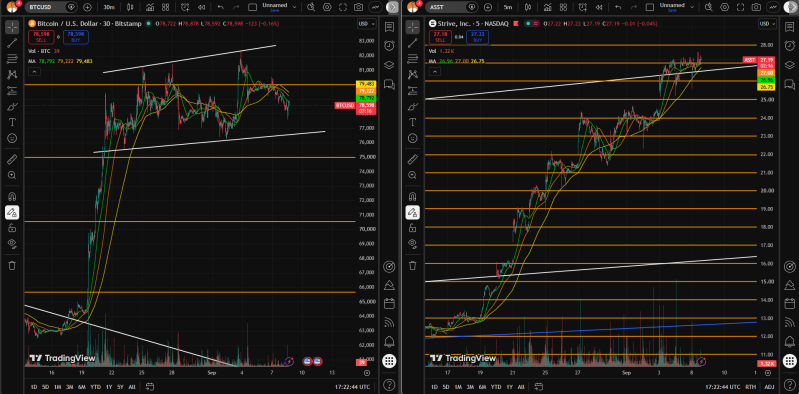Toggle lock all drawings in BTCUSD toolbar
This screenshot has height=394, width=799.
click(x=12, y=228)
